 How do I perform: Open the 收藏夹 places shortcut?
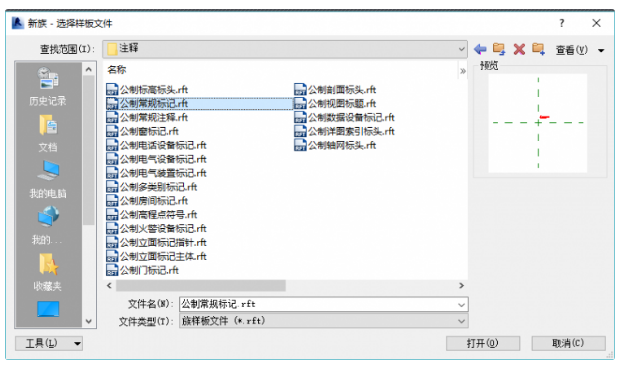point(48,272)
